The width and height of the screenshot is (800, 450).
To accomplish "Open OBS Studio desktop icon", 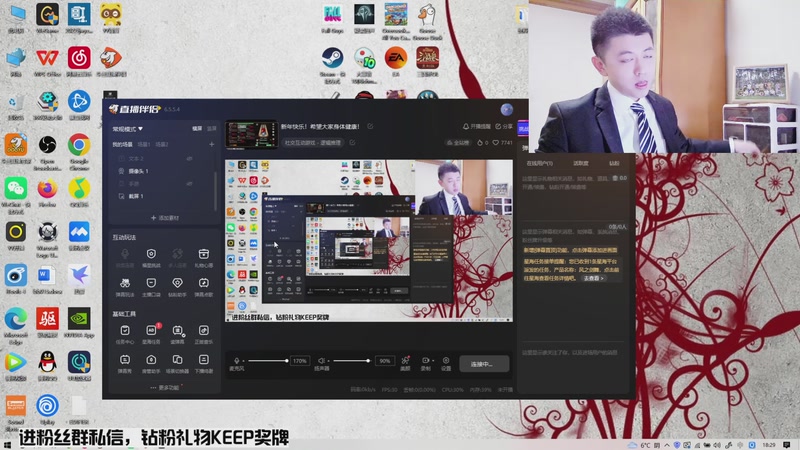I will coord(47,152).
